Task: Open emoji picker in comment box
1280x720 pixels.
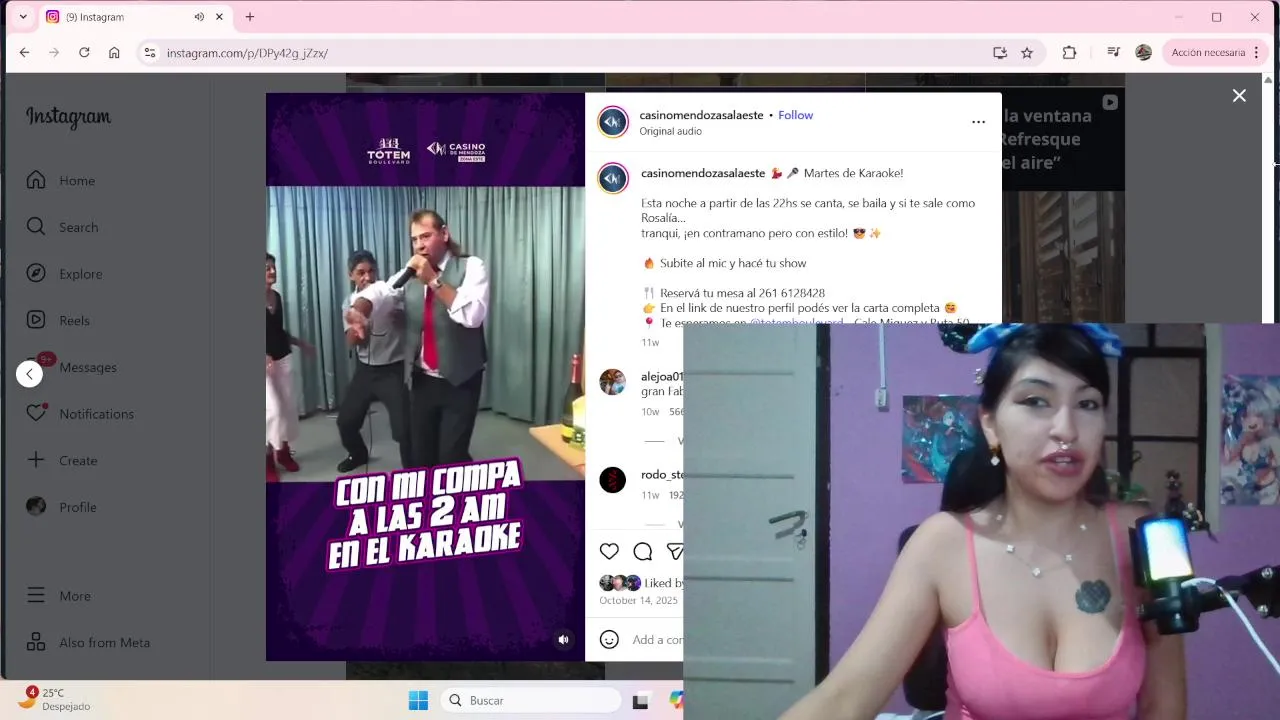Action: [609, 639]
